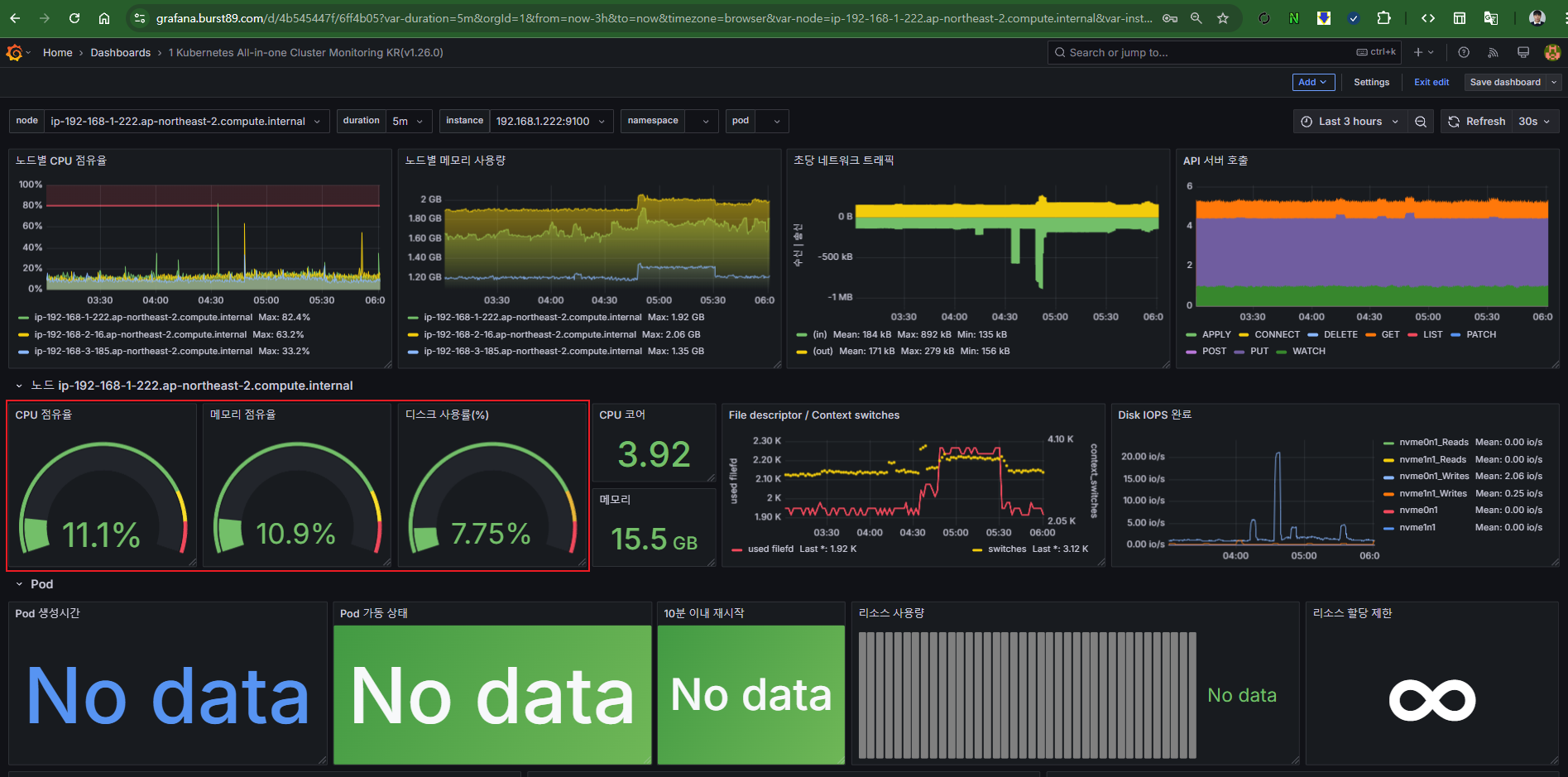Open the Grafana logo main menu
1568x777 pixels.
(14, 52)
